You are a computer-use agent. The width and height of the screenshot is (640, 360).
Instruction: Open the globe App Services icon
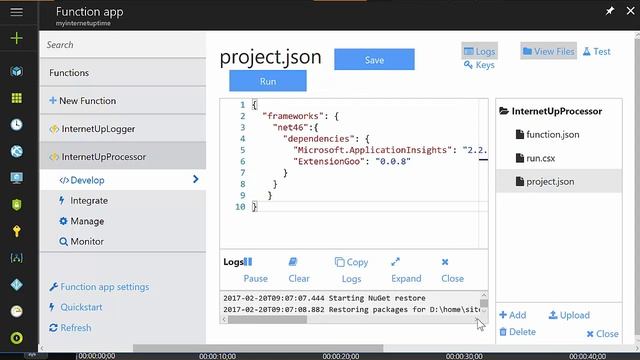tap(17, 151)
